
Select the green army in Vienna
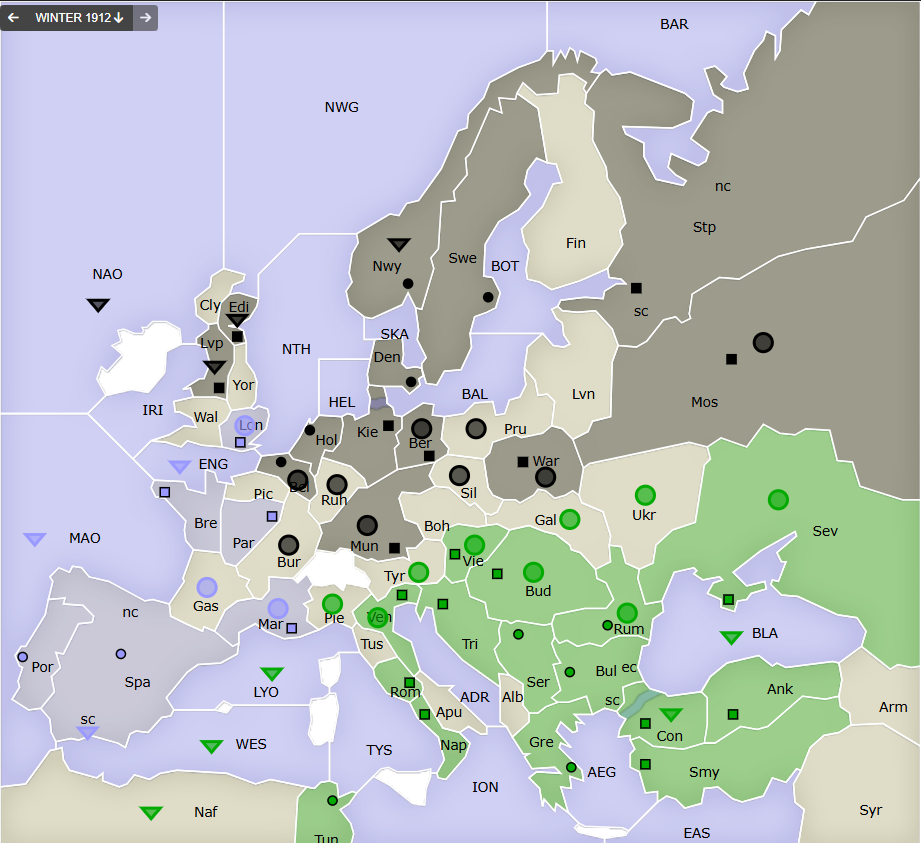474,545
